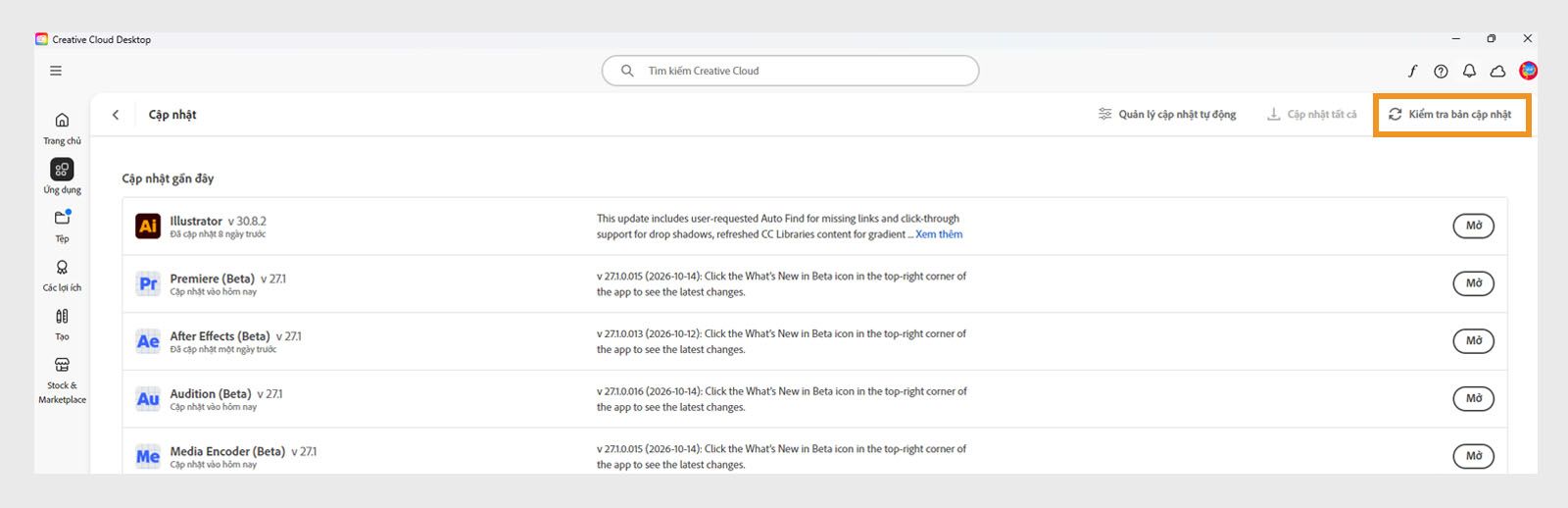Click Mở for Illustrator
The width and height of the screenshot is (1568, 508).
click(x=1474, y=226)
